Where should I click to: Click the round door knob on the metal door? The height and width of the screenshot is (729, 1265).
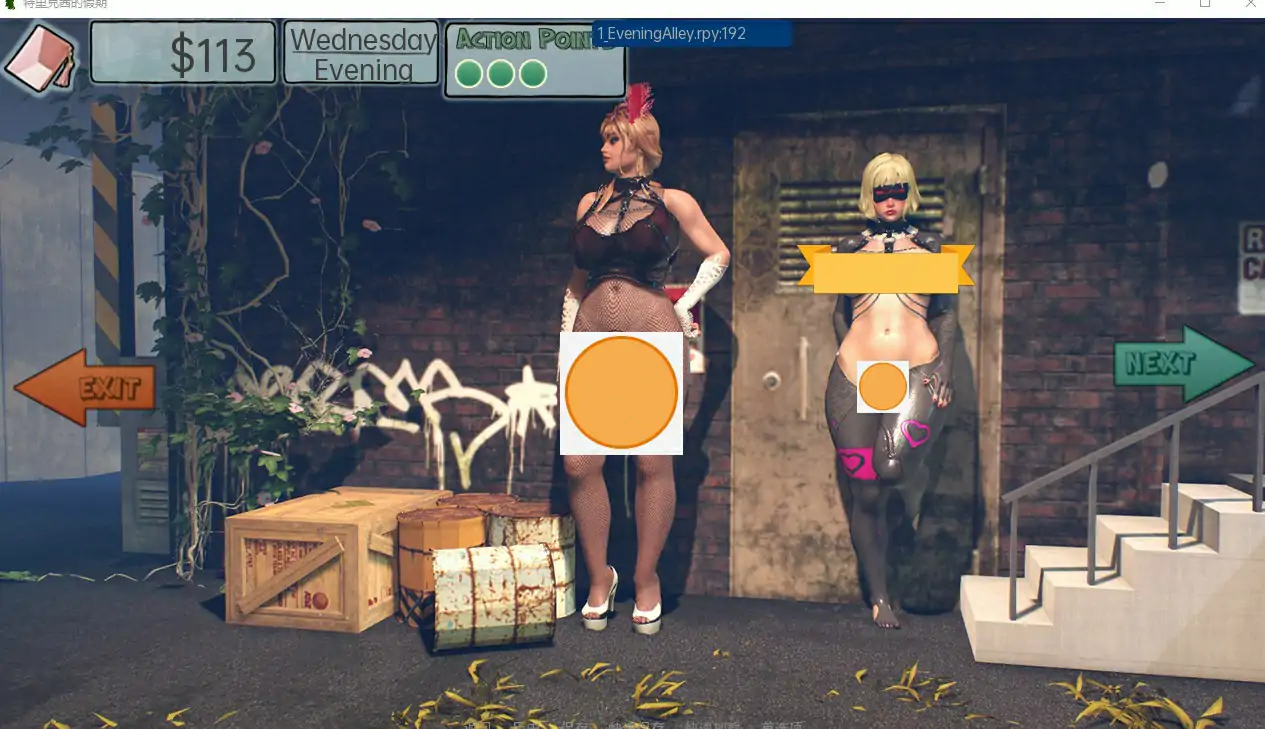771,380
